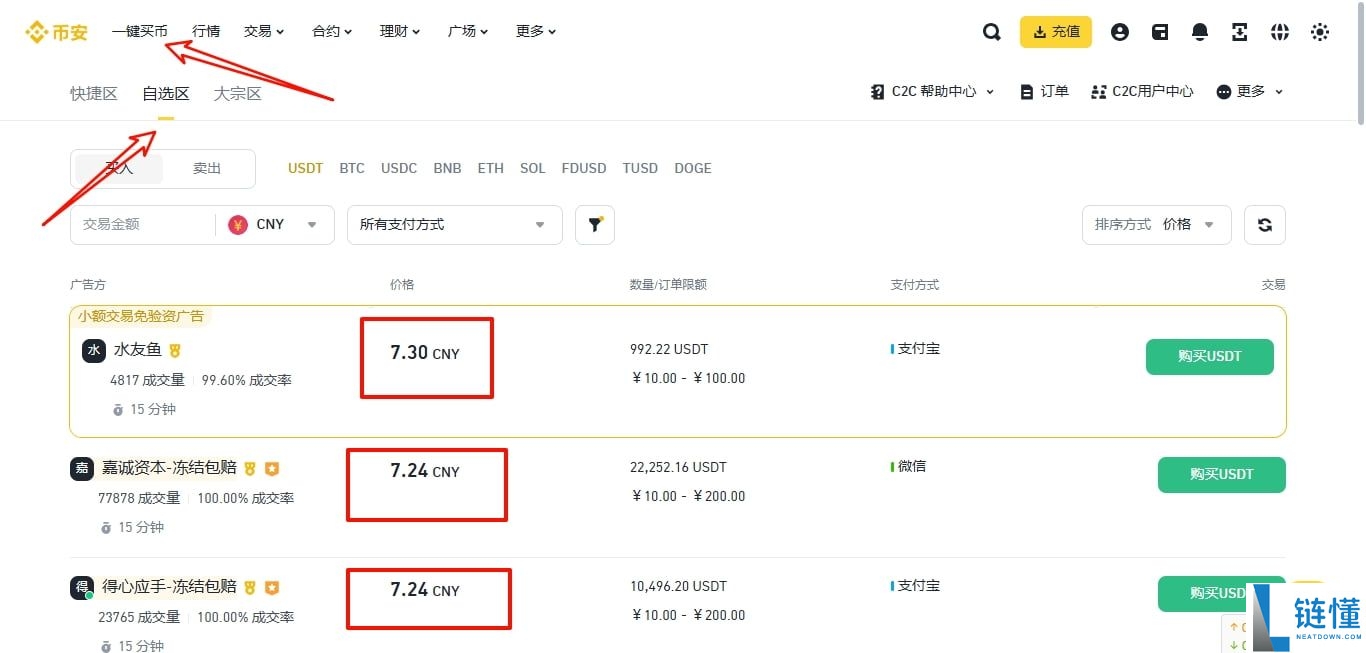This screenshot has width=1366, height=653.
Task: Open the C2C 帮助中心 link
Action: 931,90
